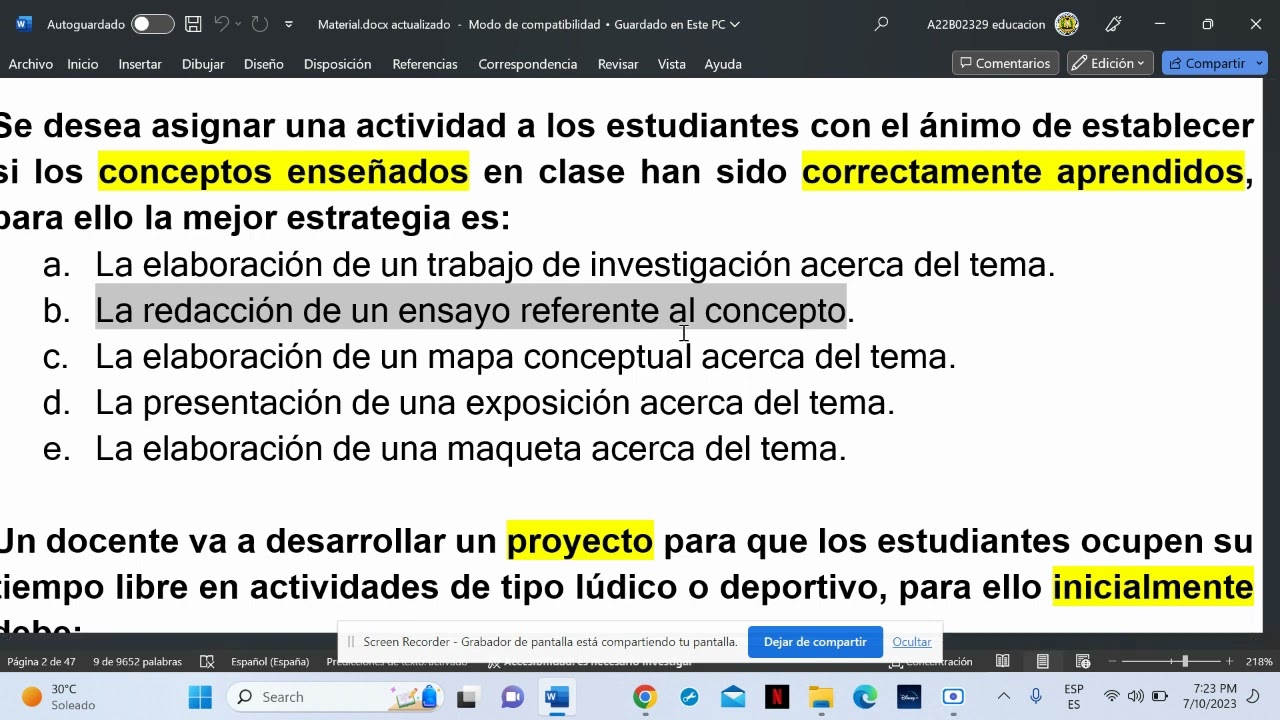Expand the document title save-location chevron
Screen dimensions: 1280x720
(735, 24)
